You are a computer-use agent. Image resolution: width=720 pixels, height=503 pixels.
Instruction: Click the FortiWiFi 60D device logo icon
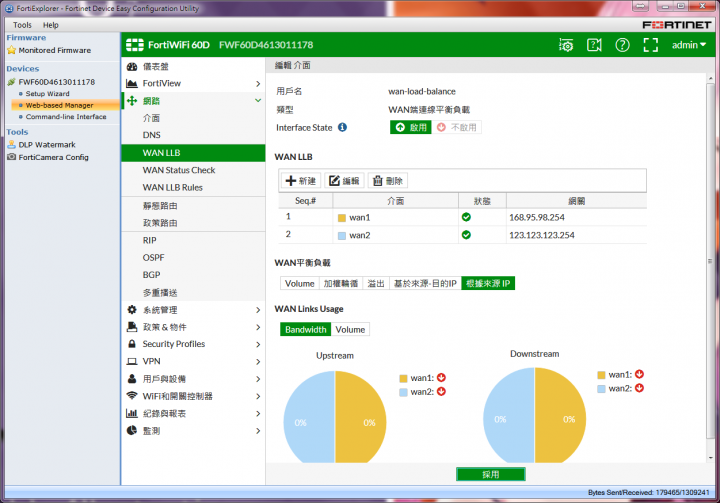click(135, 45)
